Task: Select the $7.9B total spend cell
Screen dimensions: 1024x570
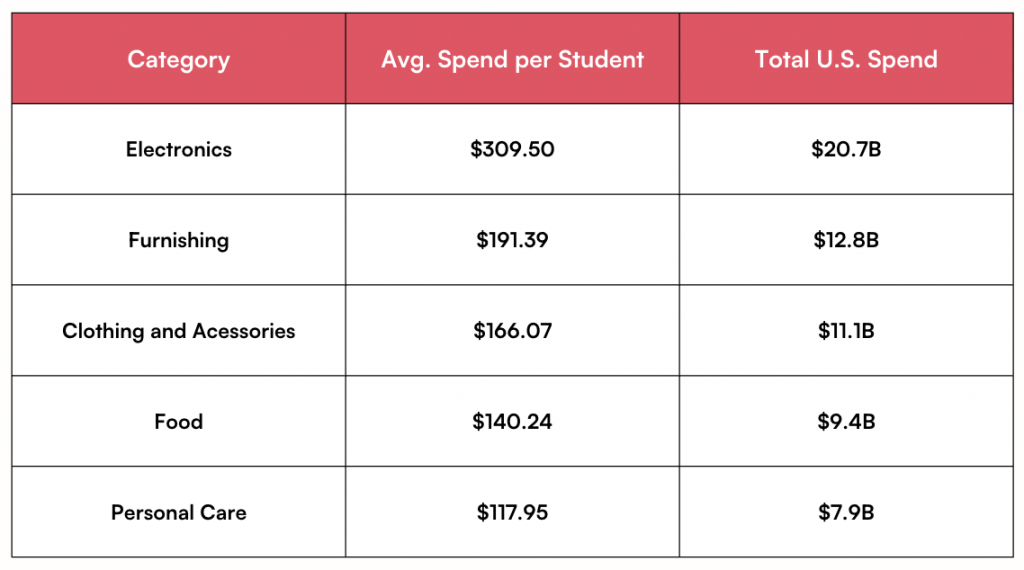Action: coord(846,513)
